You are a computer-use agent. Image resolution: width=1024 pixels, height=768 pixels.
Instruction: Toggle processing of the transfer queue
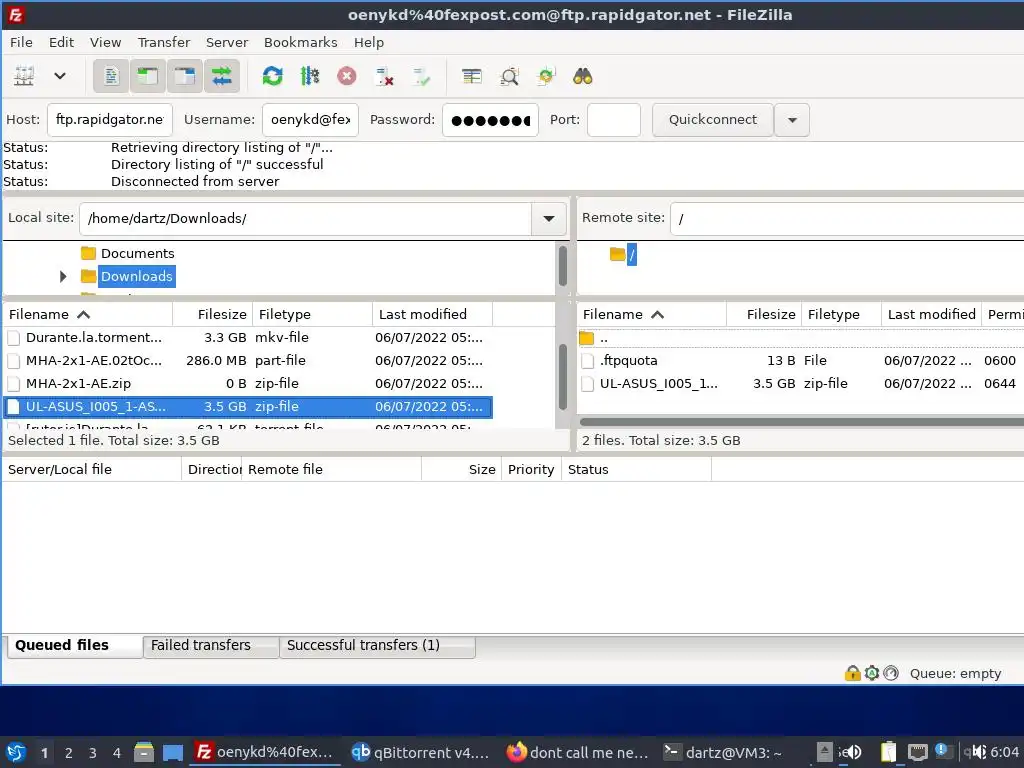[310, 76]
